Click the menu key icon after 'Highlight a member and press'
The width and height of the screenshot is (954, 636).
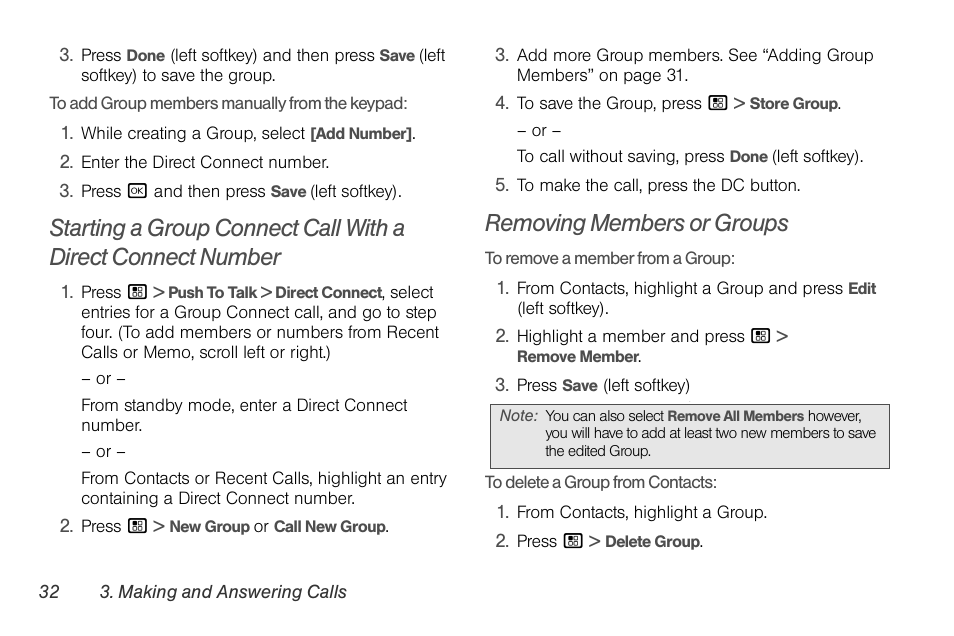coord(761,336)
